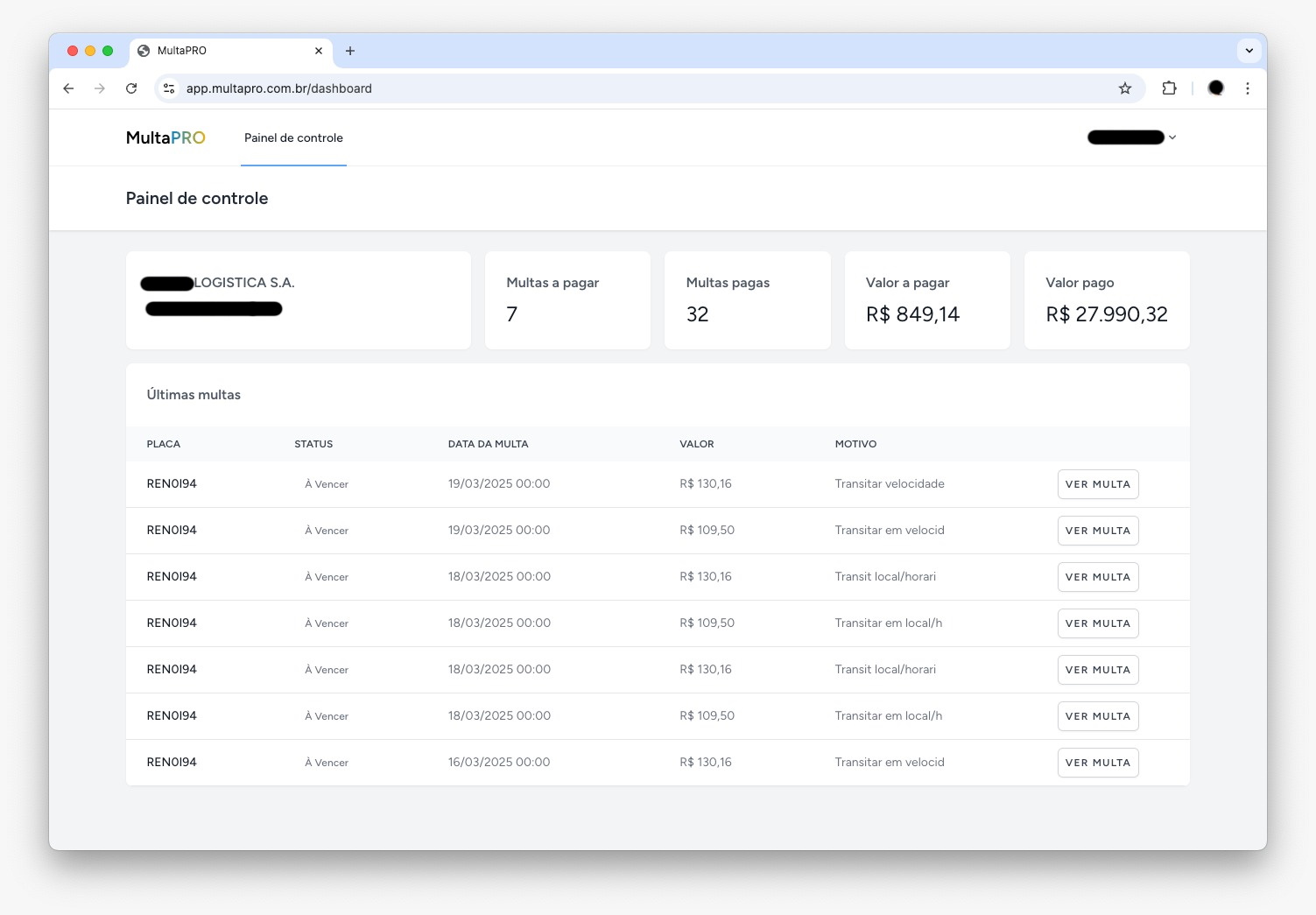
Task: Reload the page with refresh icon
Action: (131, 88)
